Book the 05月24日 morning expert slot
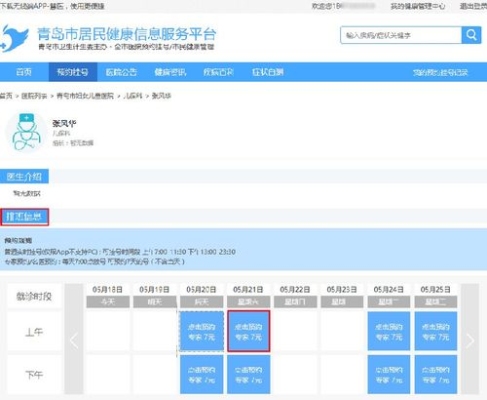 pos(389,331)
